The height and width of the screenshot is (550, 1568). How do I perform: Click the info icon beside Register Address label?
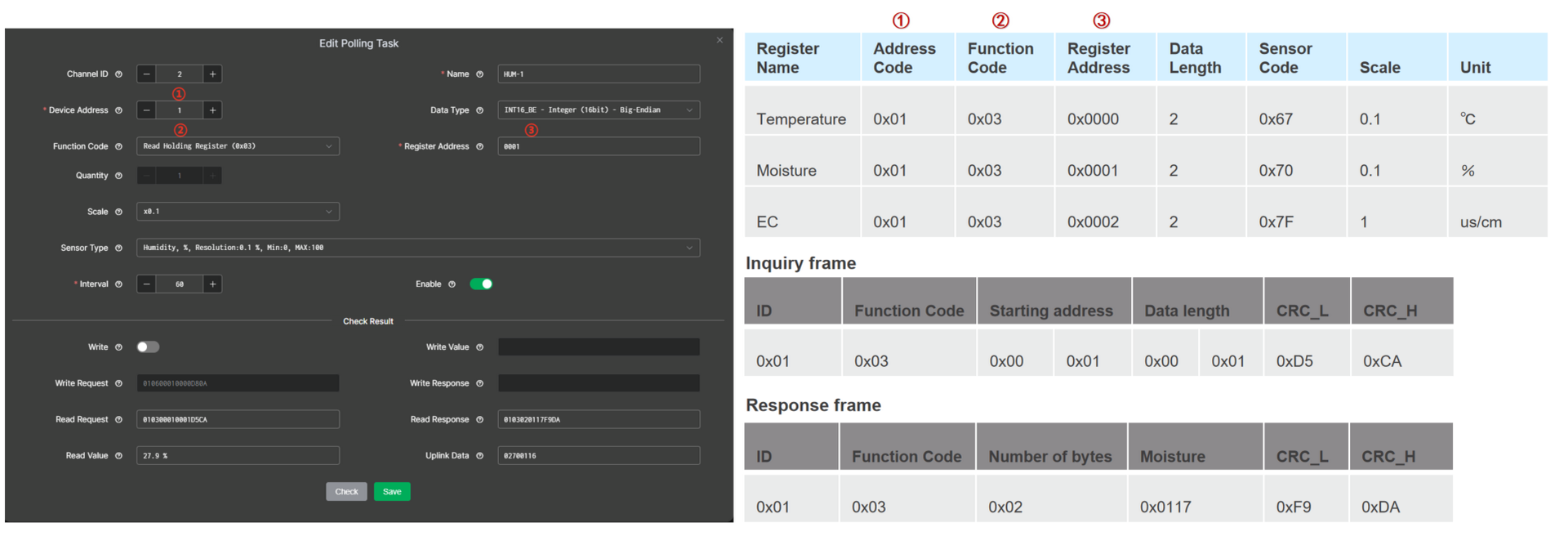(x=479, y=146)
